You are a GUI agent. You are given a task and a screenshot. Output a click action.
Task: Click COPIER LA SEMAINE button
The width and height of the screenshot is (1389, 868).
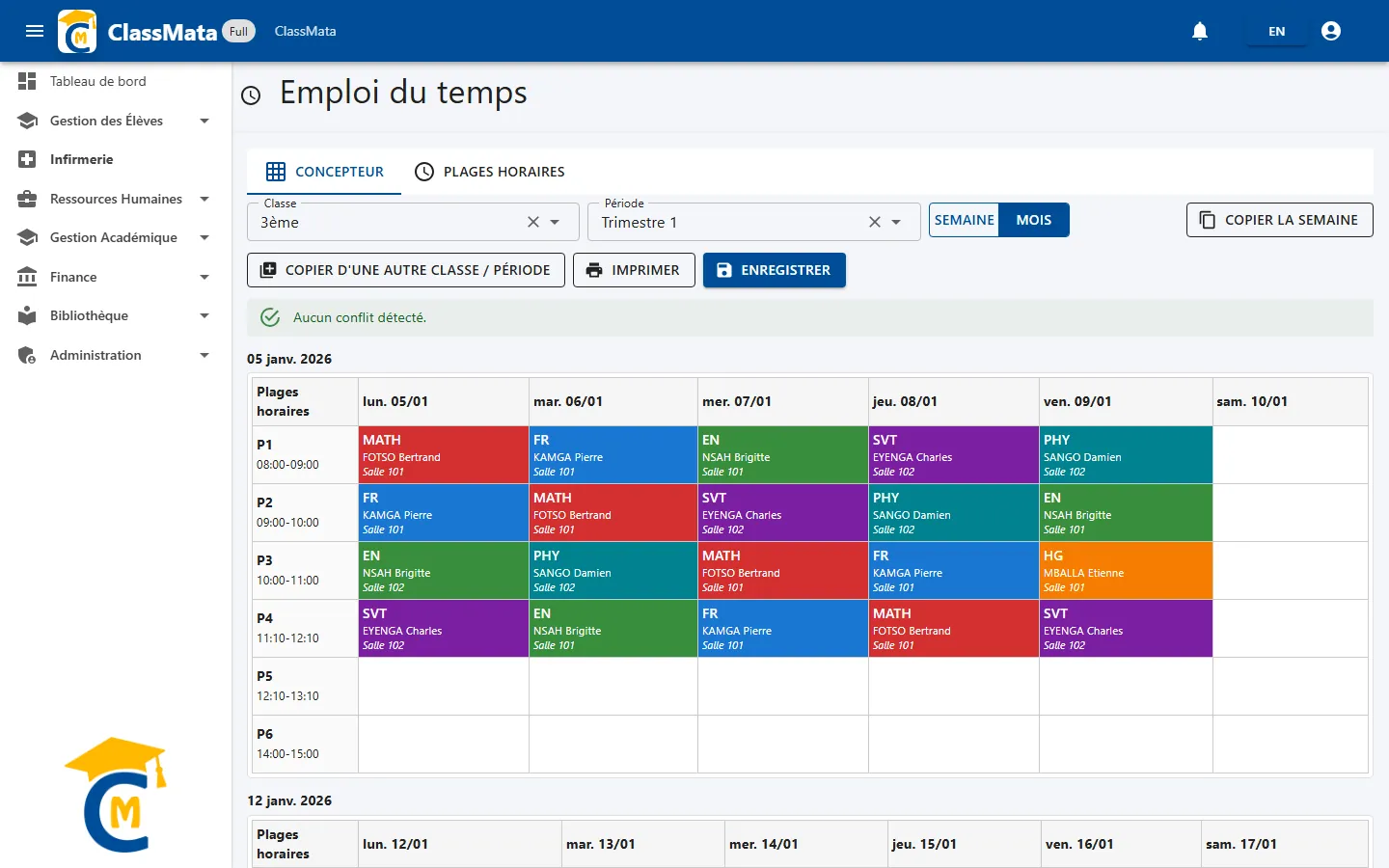[1279, 220]
